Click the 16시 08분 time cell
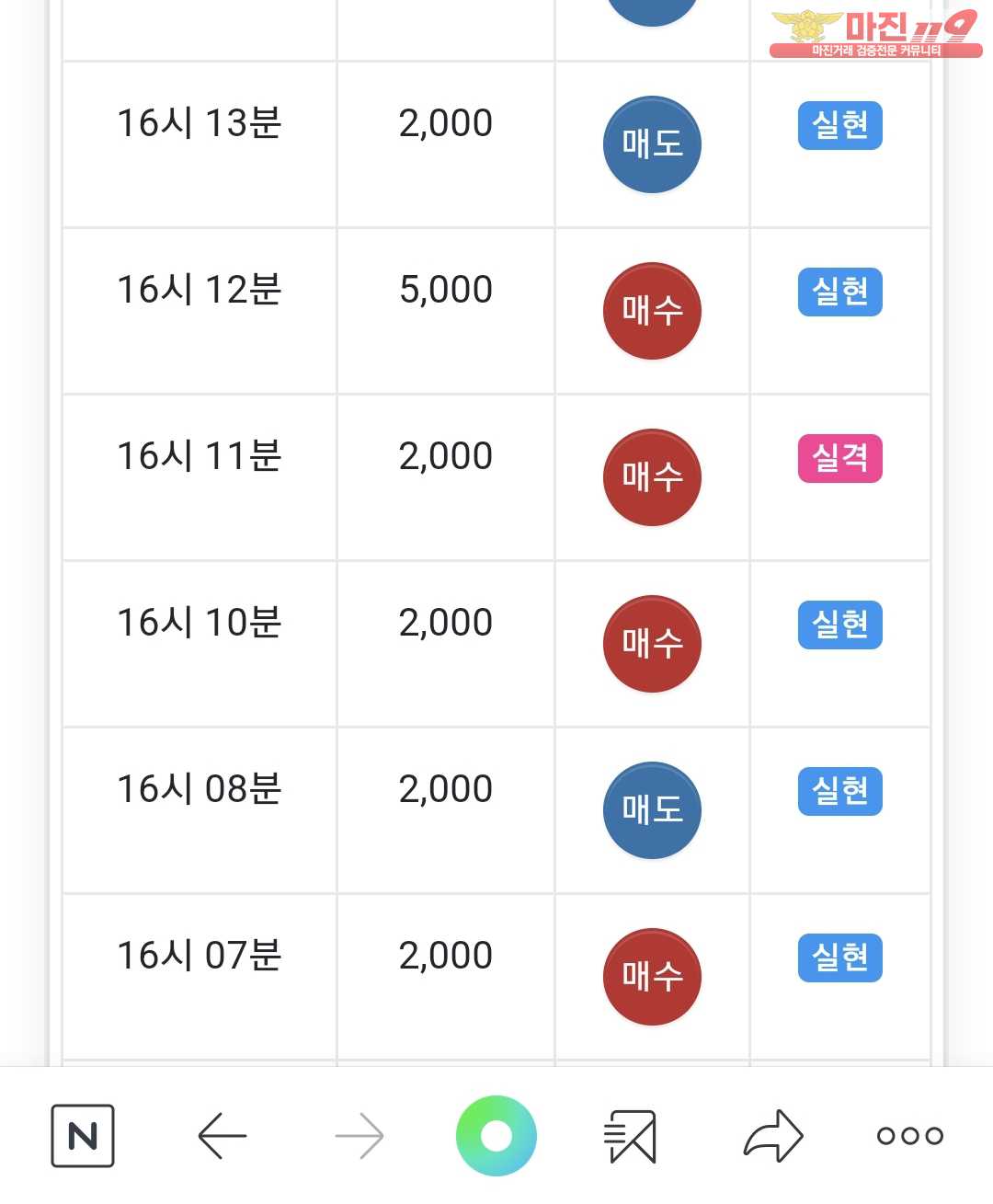The height and width of the screenshot is (1204, 993). click(200, 810)
